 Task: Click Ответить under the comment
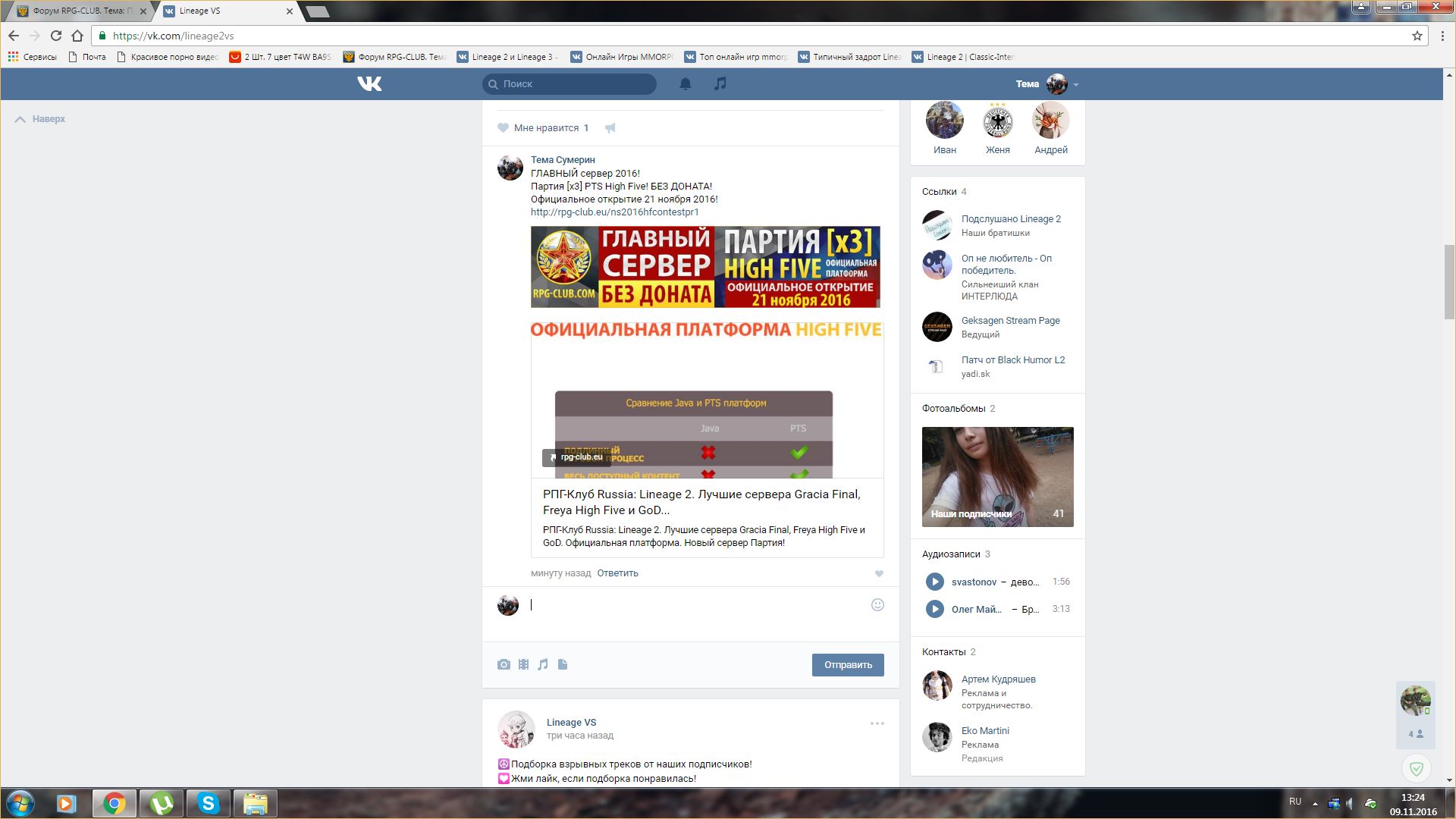click(x=617, y=573)
